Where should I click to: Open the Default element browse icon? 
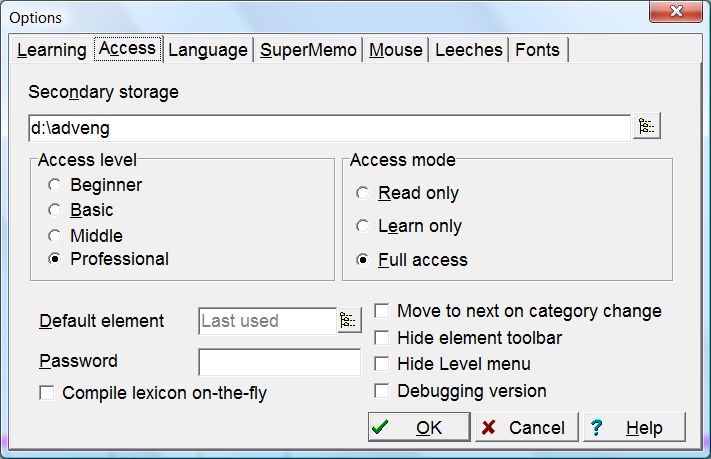click(348, 321)
